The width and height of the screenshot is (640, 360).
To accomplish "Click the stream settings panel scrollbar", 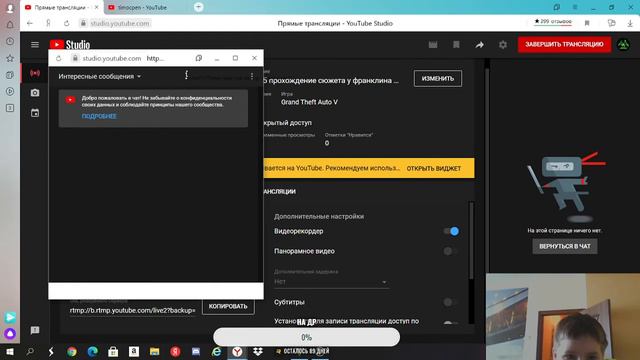I will coord(471,241).
